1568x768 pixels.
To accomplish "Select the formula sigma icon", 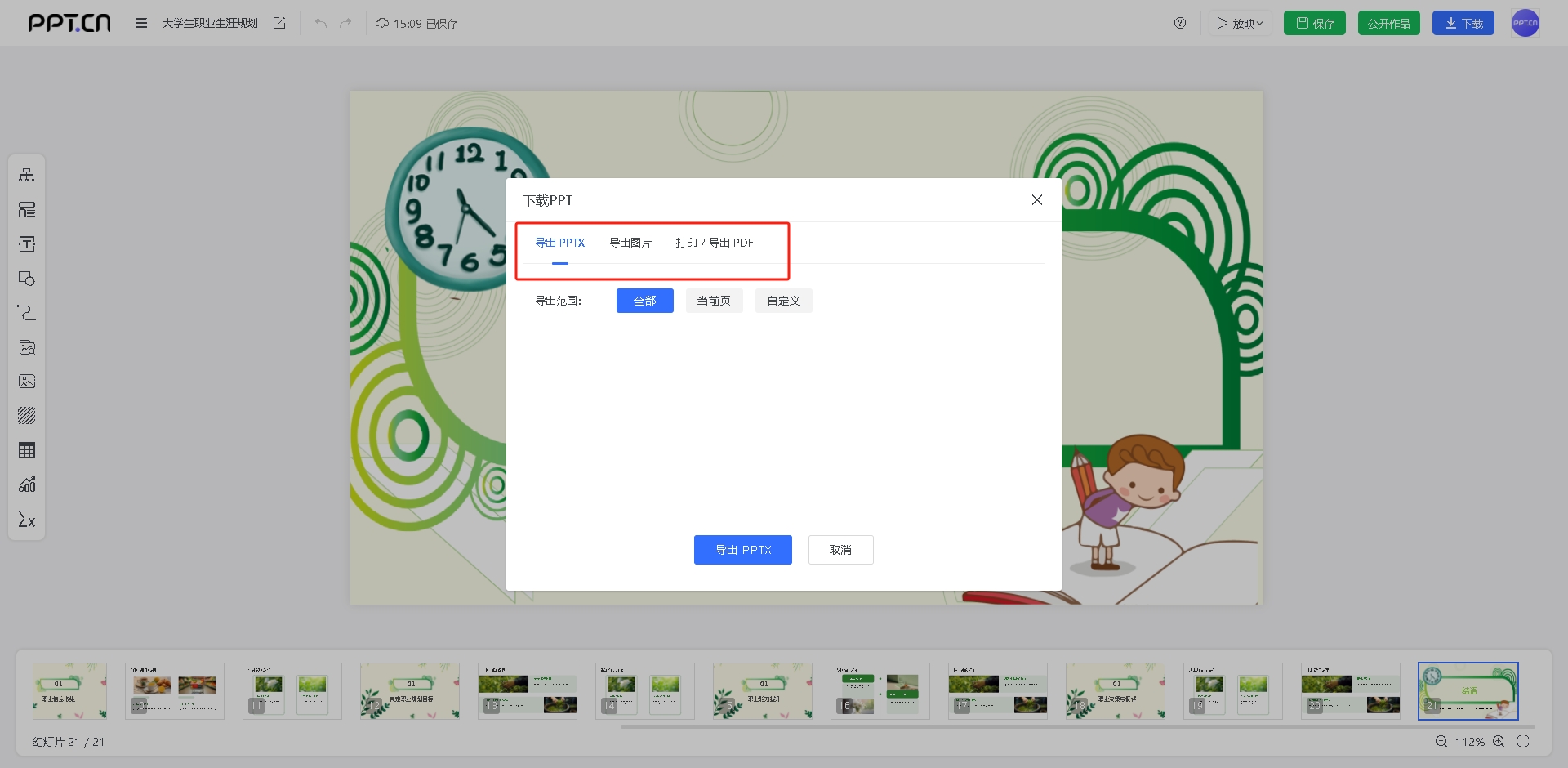I will [x=27, y=520].
